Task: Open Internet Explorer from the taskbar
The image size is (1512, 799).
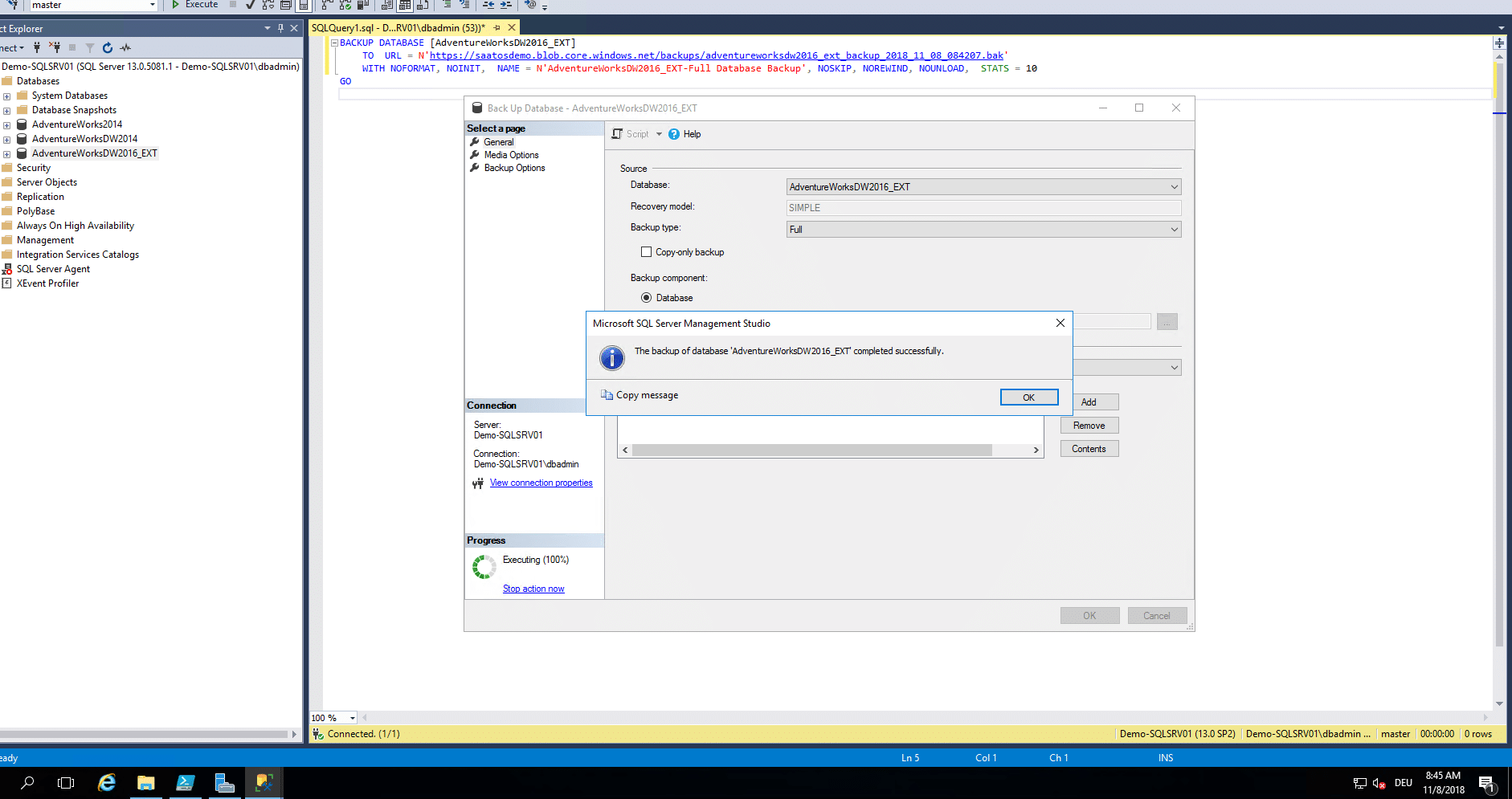Action: click(x=106, y=783)
